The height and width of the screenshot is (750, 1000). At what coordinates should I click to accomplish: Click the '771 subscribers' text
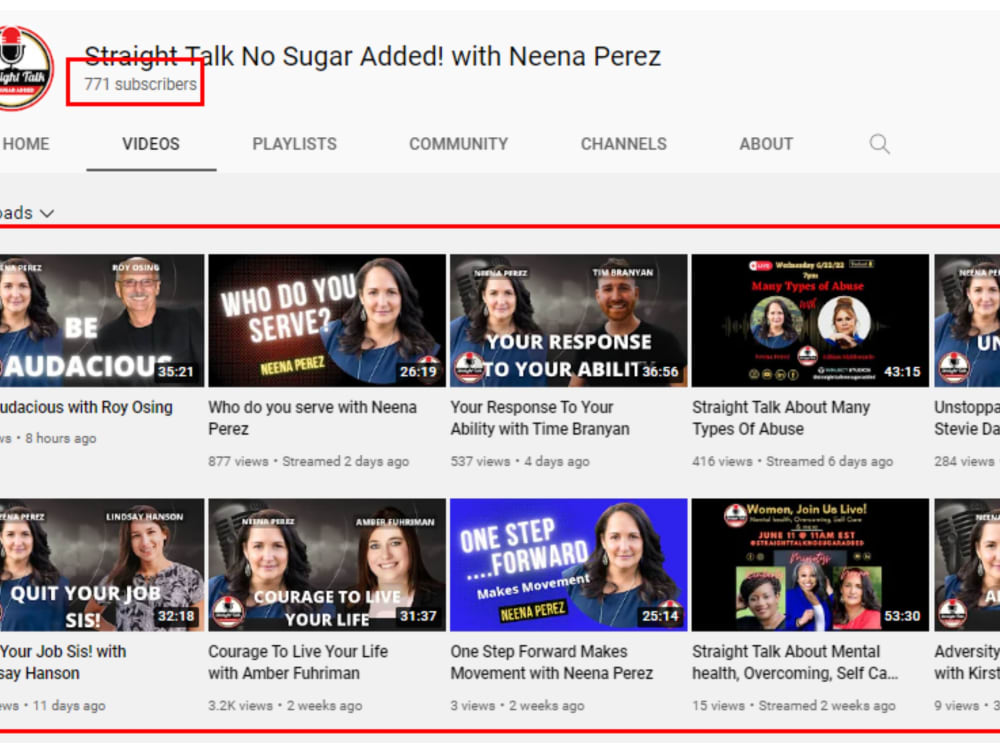coord(140,84)
